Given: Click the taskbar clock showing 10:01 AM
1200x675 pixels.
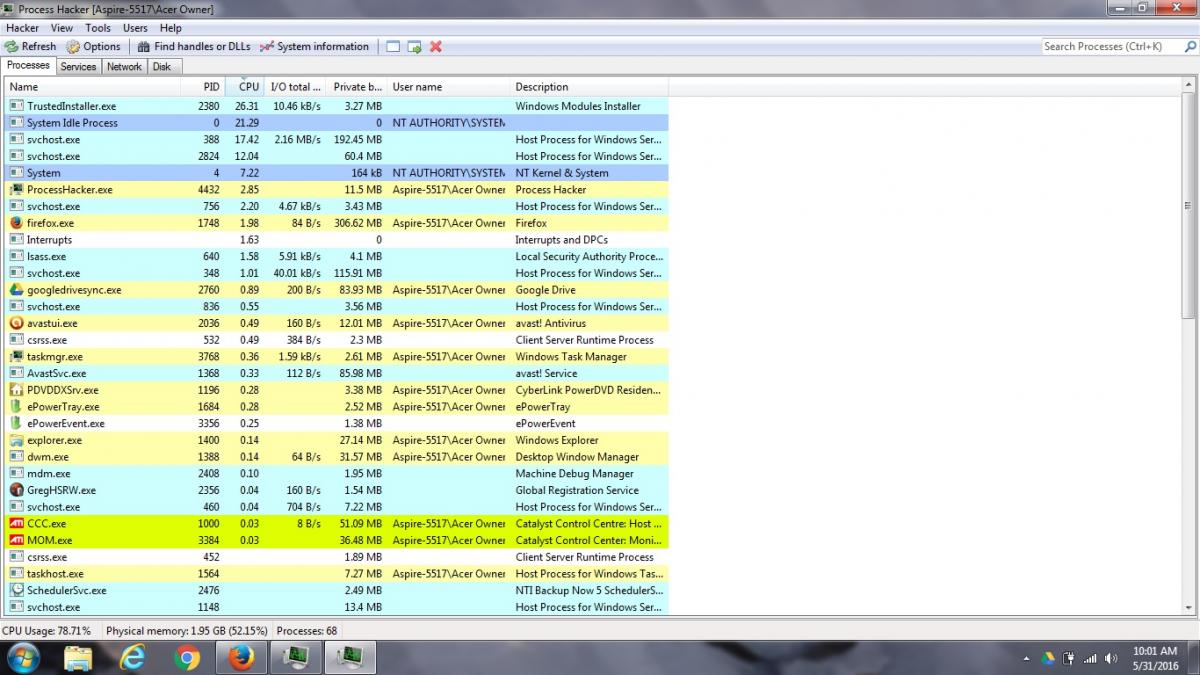Looking at the screenshot, I should (1156, 658).
